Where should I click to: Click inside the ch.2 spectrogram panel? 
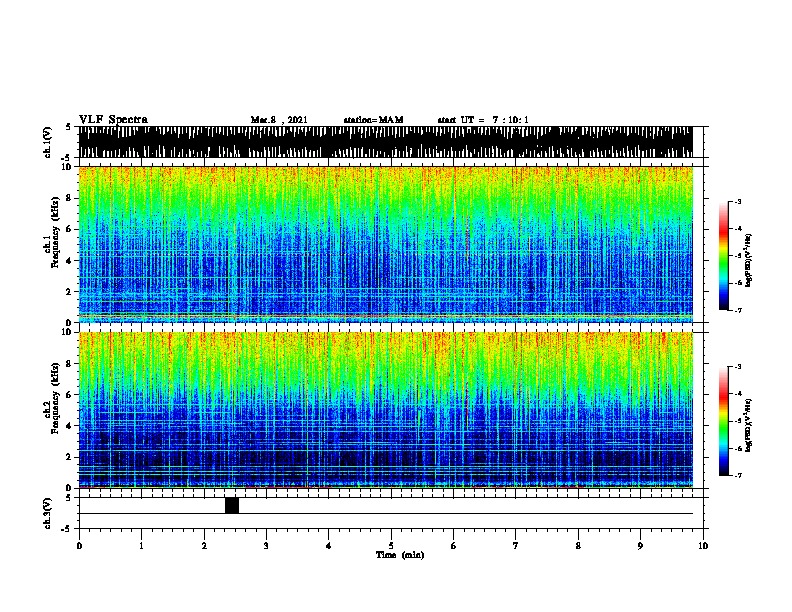(x=386, y=410)
